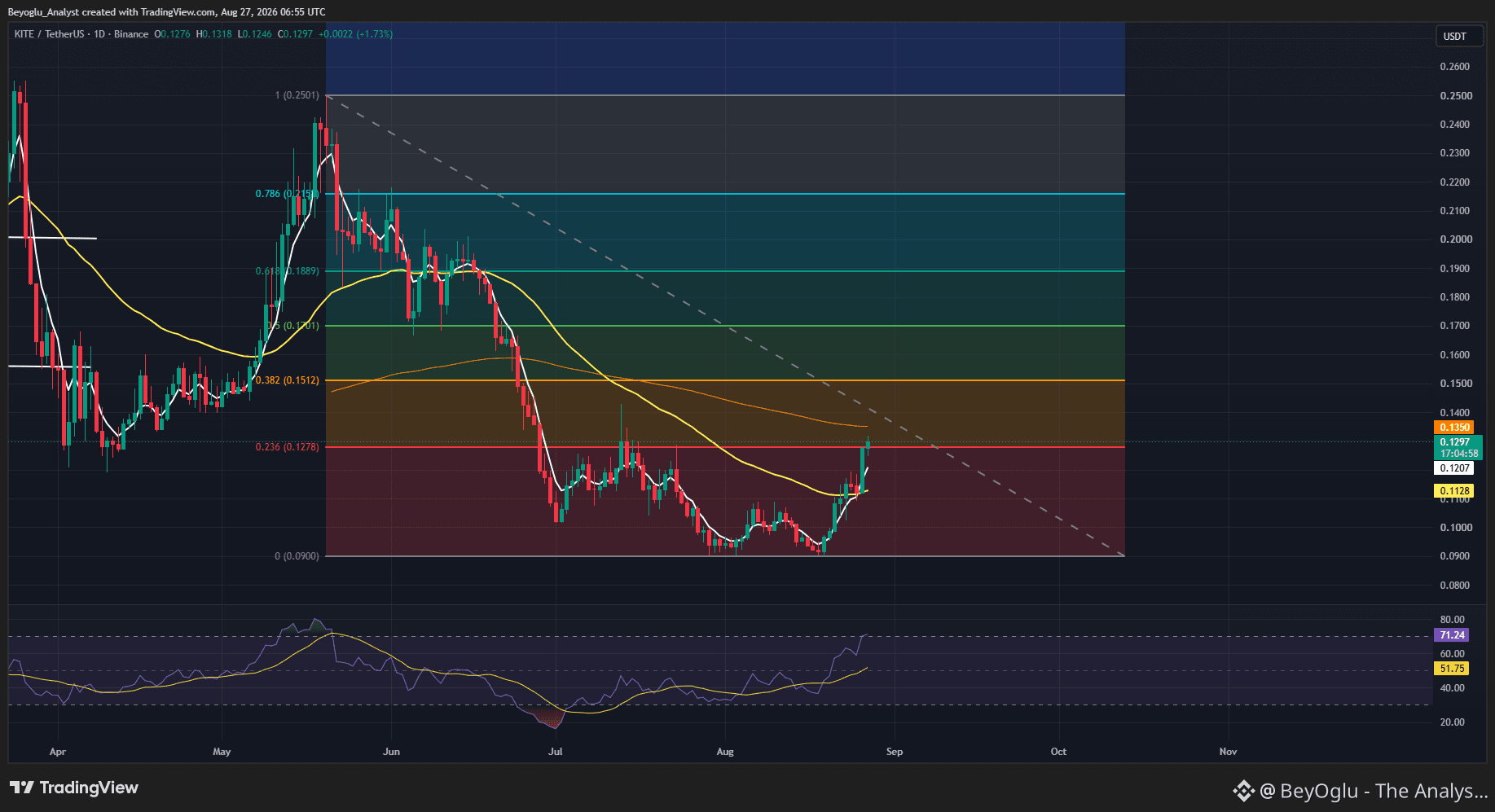The image size is (1495, 812).
Task: Click the Binance diamond logo beside BeyOglu
Action: [1243, 791]
